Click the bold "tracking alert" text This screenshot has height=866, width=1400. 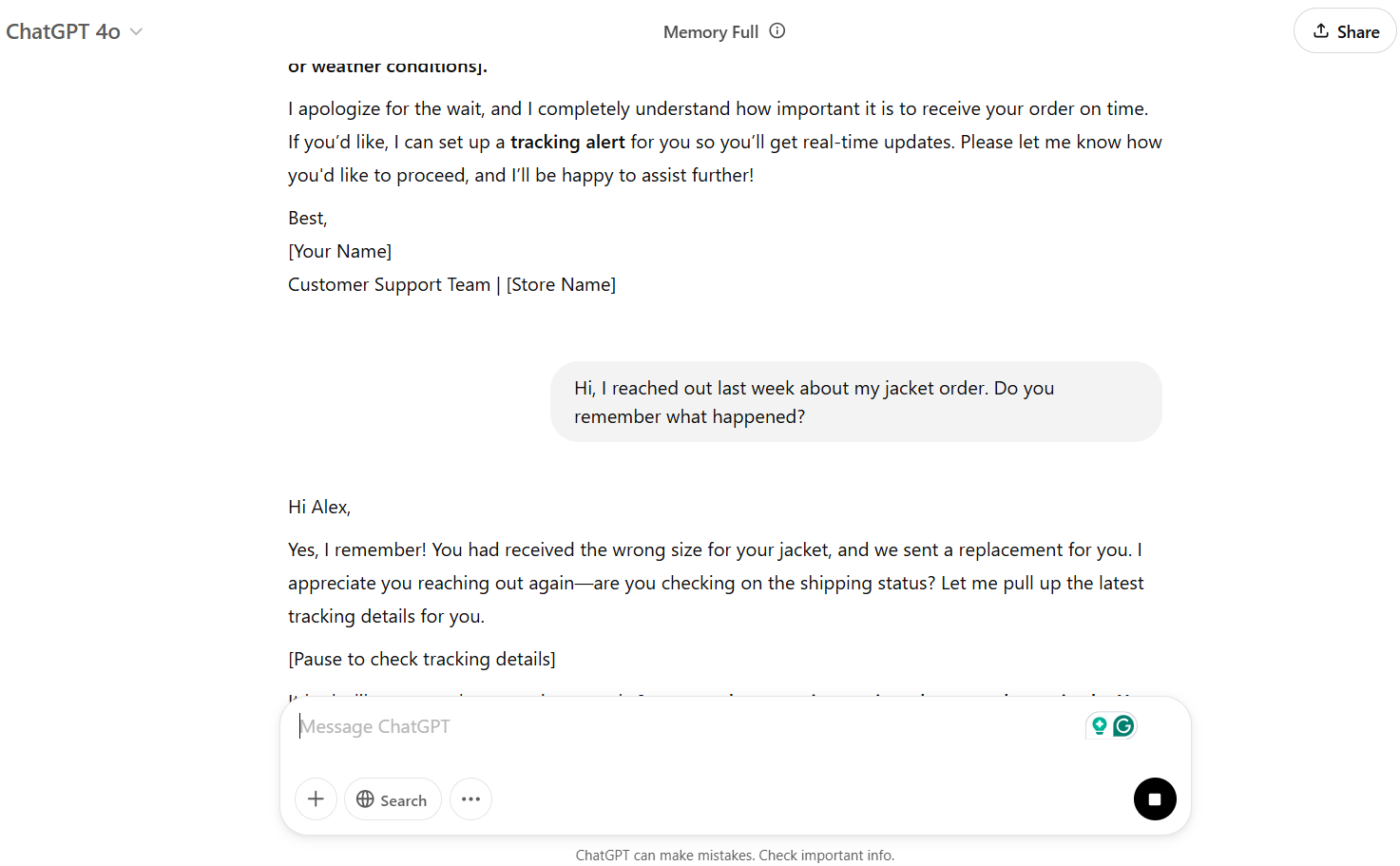567,142
